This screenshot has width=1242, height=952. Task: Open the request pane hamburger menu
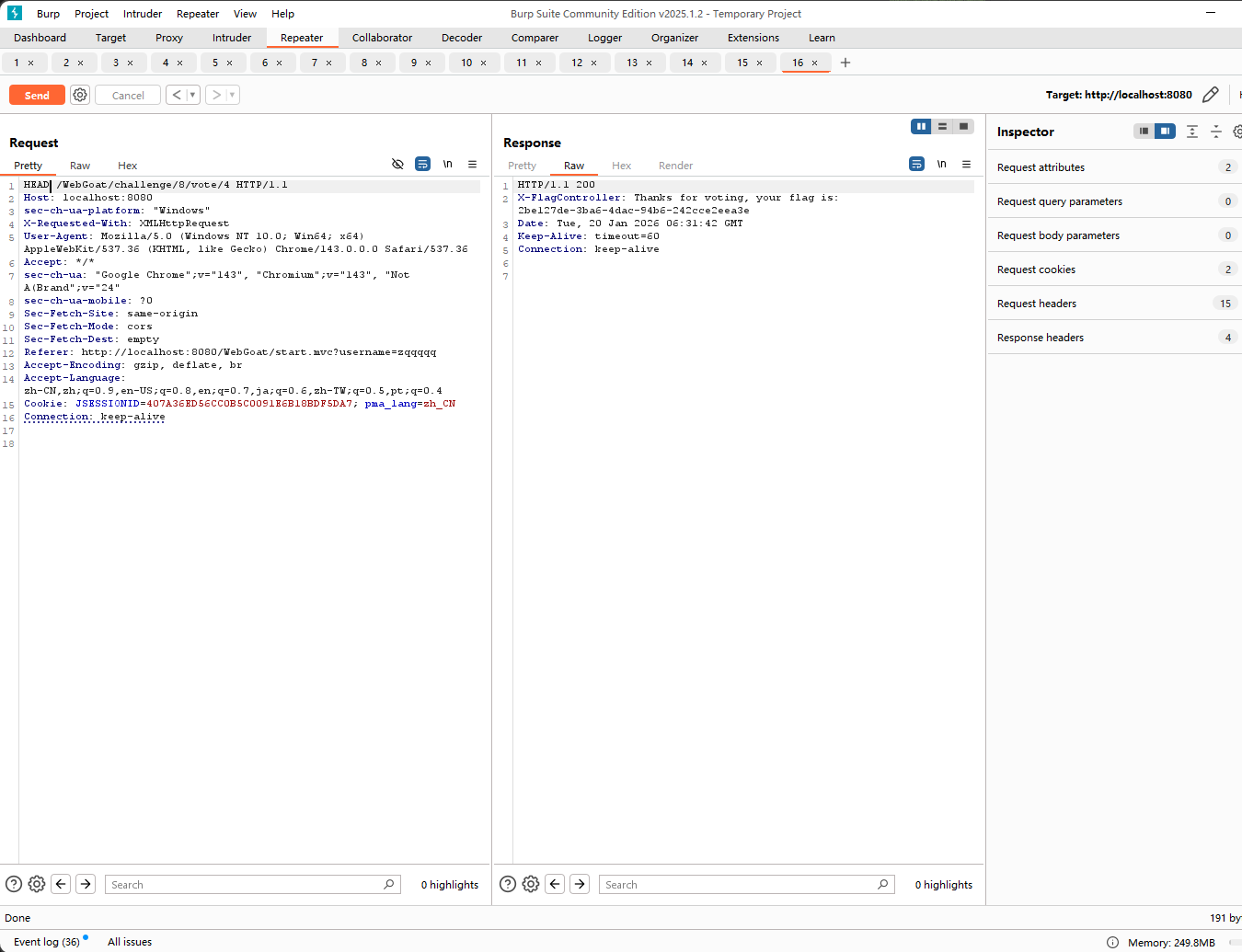click(x=472, y=165)
